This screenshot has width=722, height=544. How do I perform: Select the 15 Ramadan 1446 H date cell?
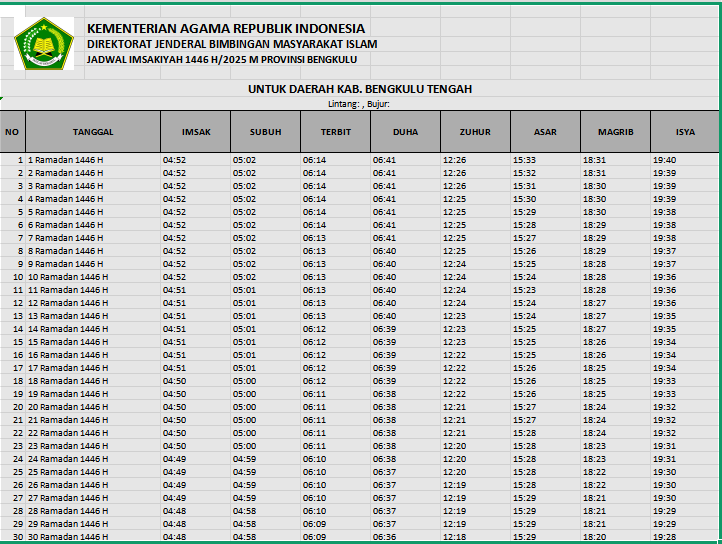tap(67, 342)
